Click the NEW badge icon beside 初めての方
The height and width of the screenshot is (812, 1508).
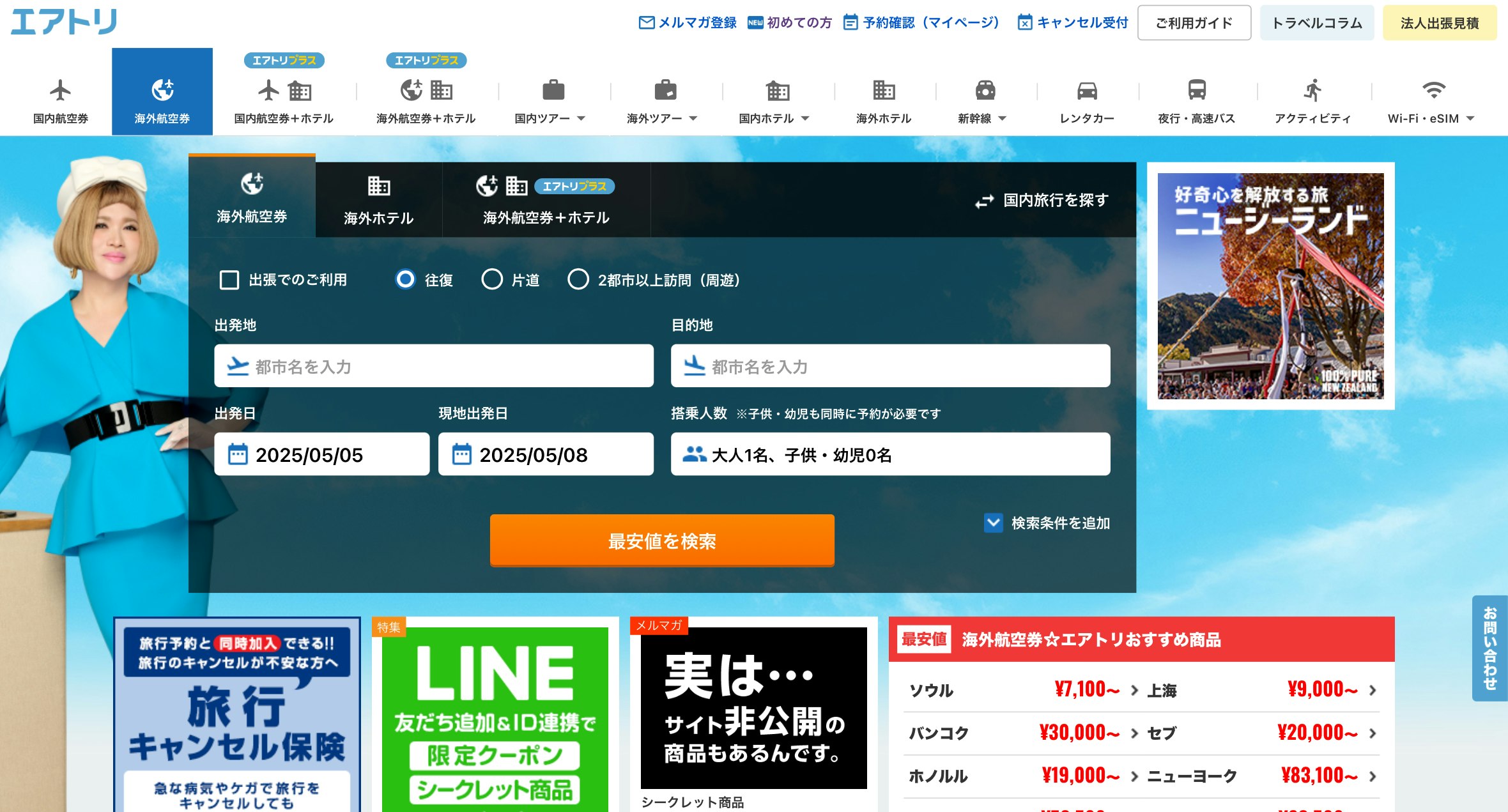click(755, 23)
